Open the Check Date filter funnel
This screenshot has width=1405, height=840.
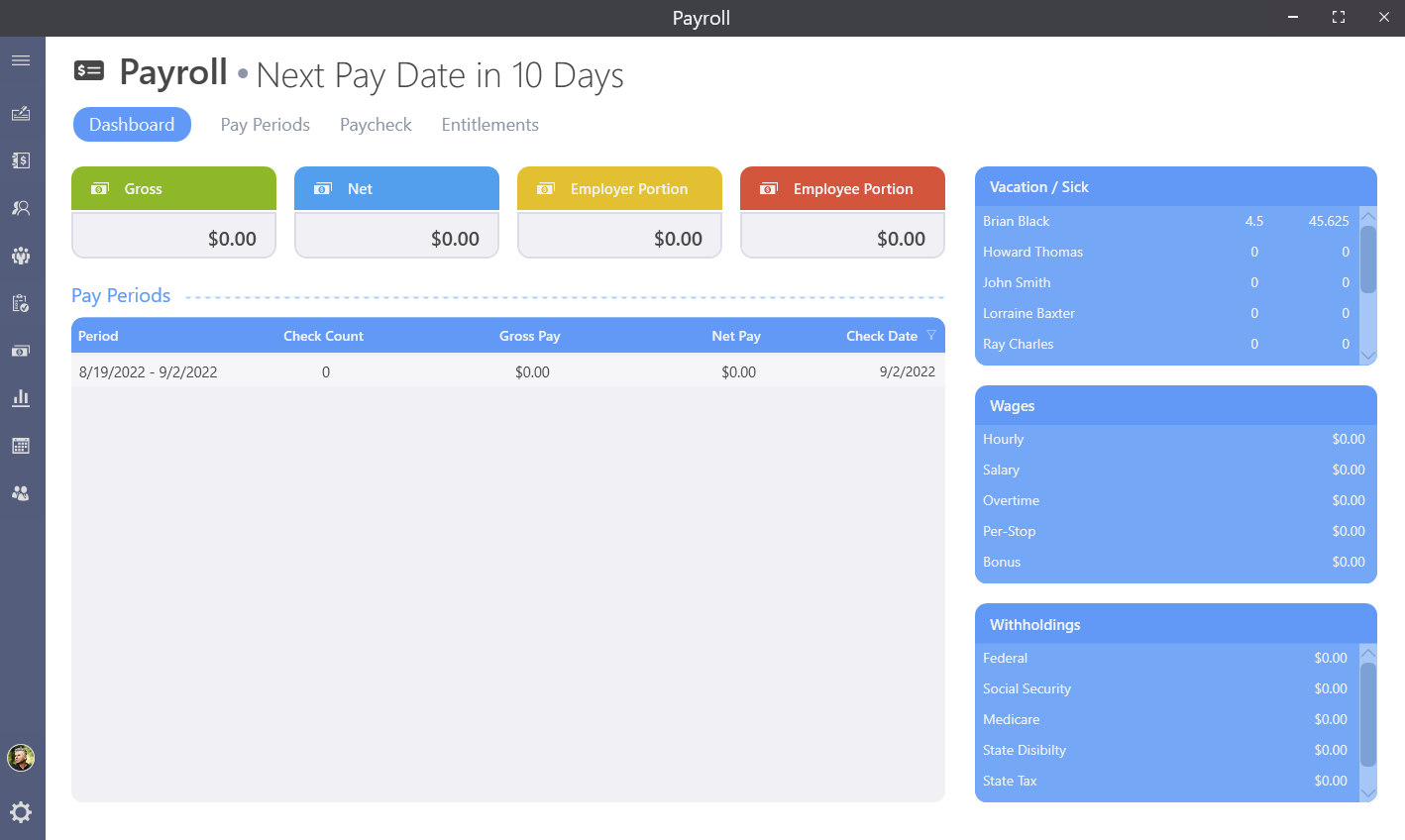(930, 336)
